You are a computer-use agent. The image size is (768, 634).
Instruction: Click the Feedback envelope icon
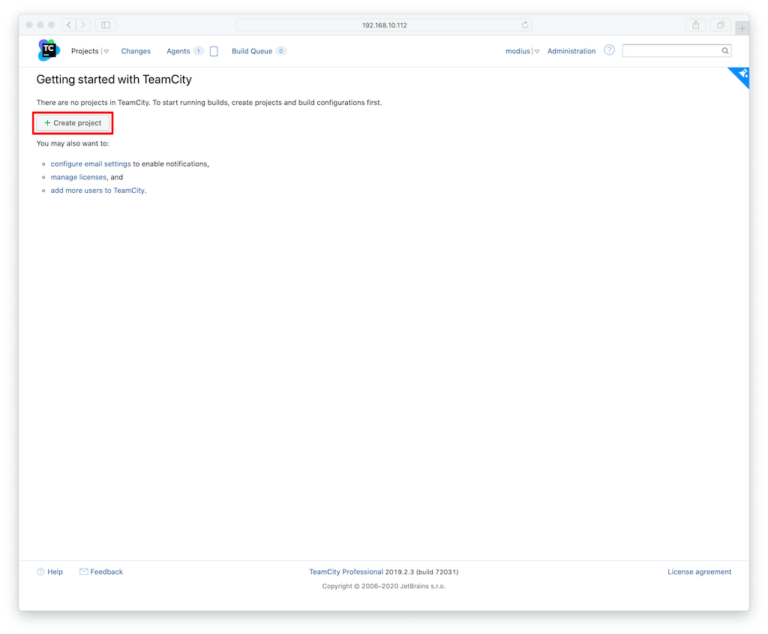pos(84,571)
